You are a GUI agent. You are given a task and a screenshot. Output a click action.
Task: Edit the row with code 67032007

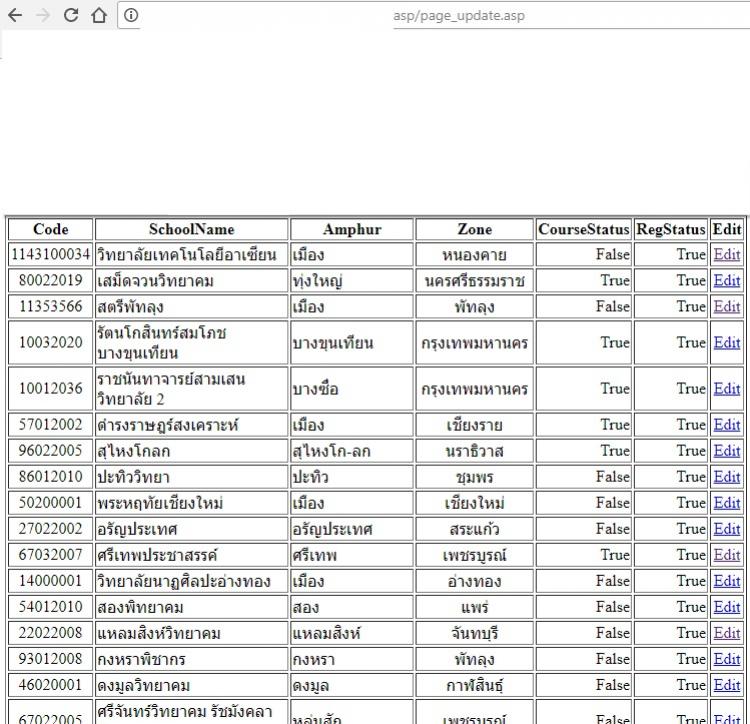click(x=726, y=555)
